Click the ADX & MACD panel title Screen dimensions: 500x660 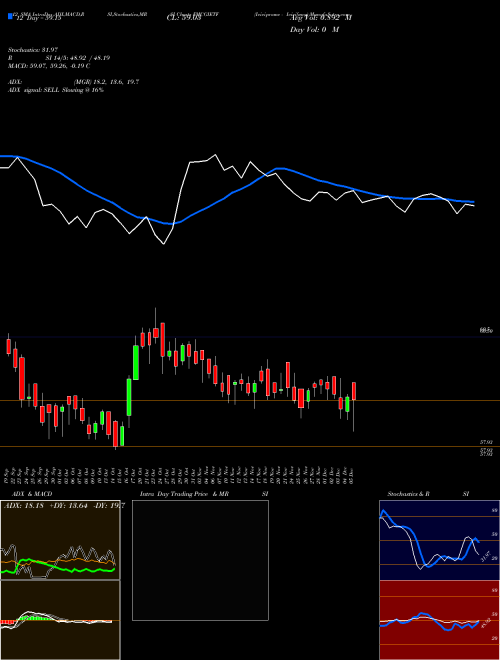click(x=32, y=494)
